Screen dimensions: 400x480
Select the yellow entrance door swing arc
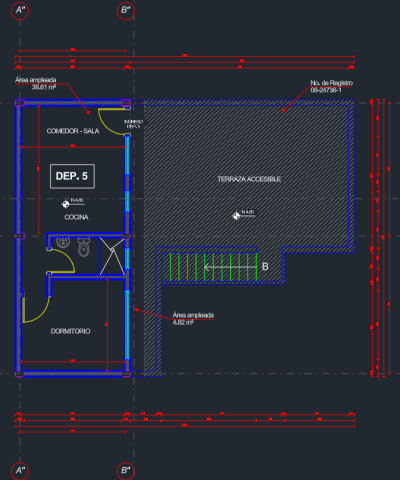tap(112, 122)
